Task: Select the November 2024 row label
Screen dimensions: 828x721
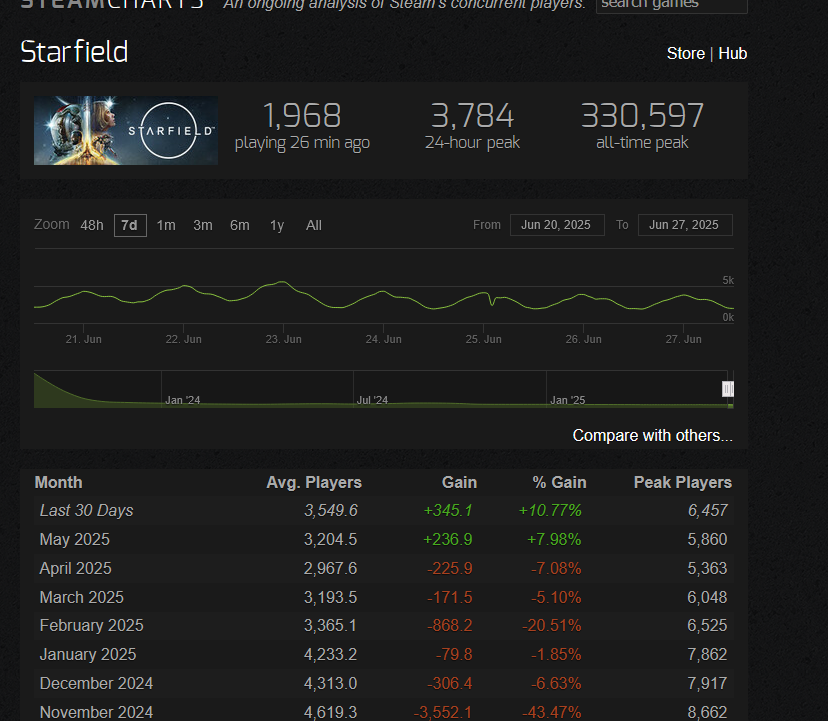Action: click(96, 712)
